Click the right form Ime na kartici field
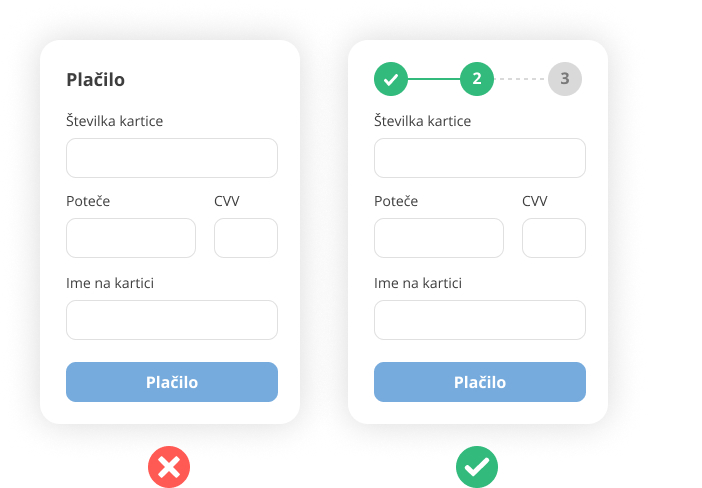Viewport: 702px width, 488px height. point(480,320)
